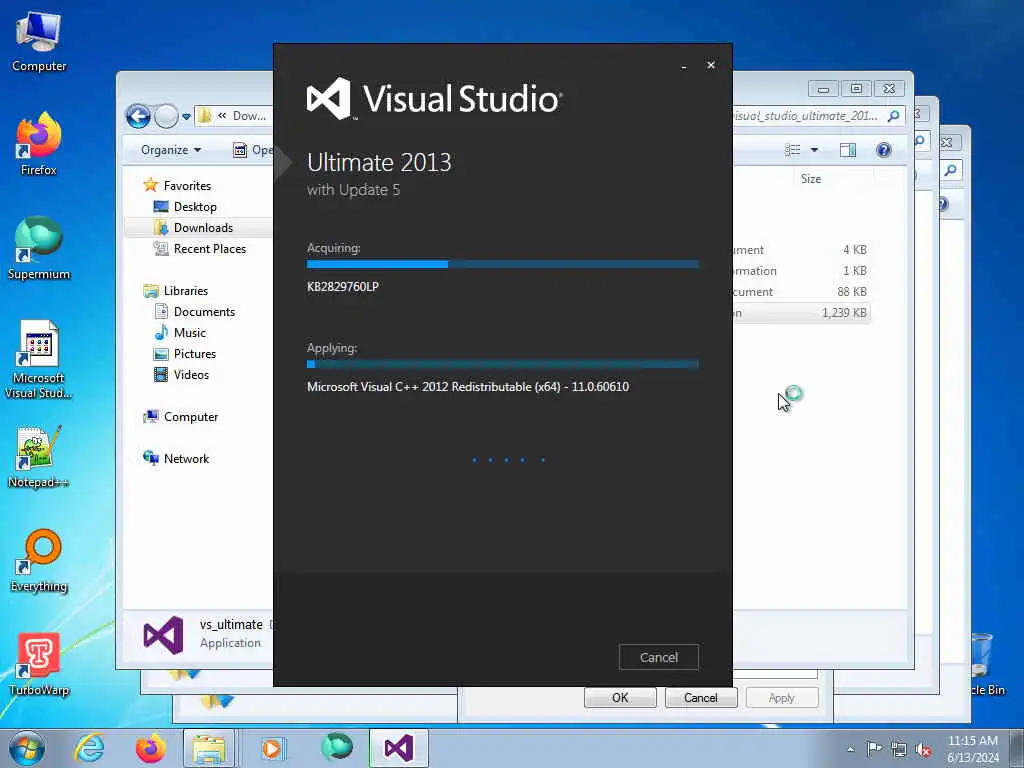This screenshot has width=1024, height=768.
Task: Open Windows Media Player from taskbar
Action: (x=272, y=748)
